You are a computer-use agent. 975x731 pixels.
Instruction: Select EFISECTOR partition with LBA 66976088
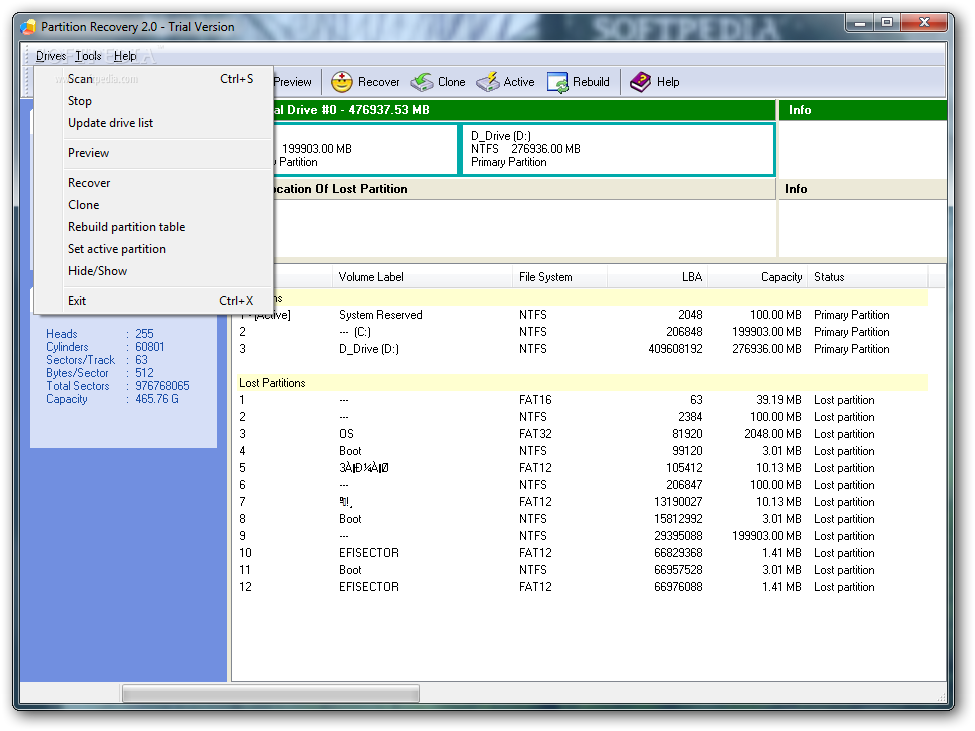coord(582,587)
